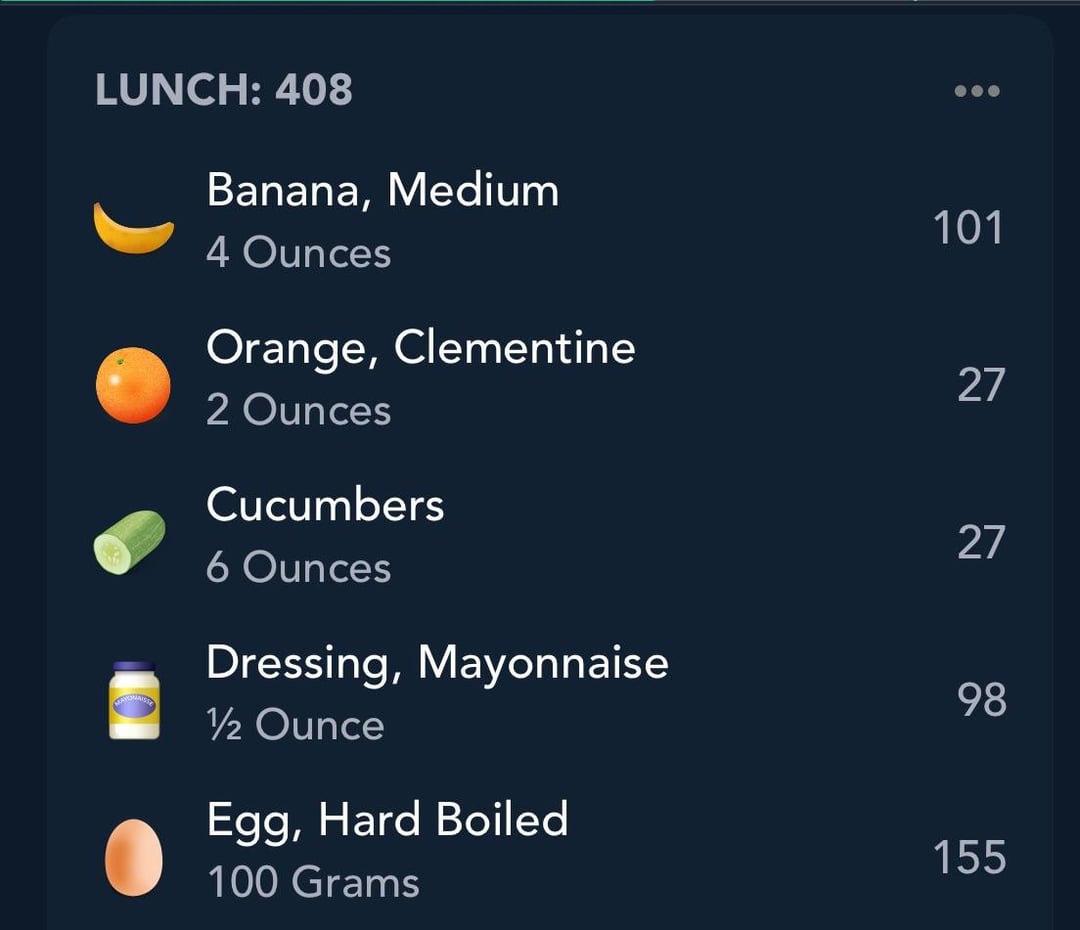Click the banana food icon

(133, 227)
